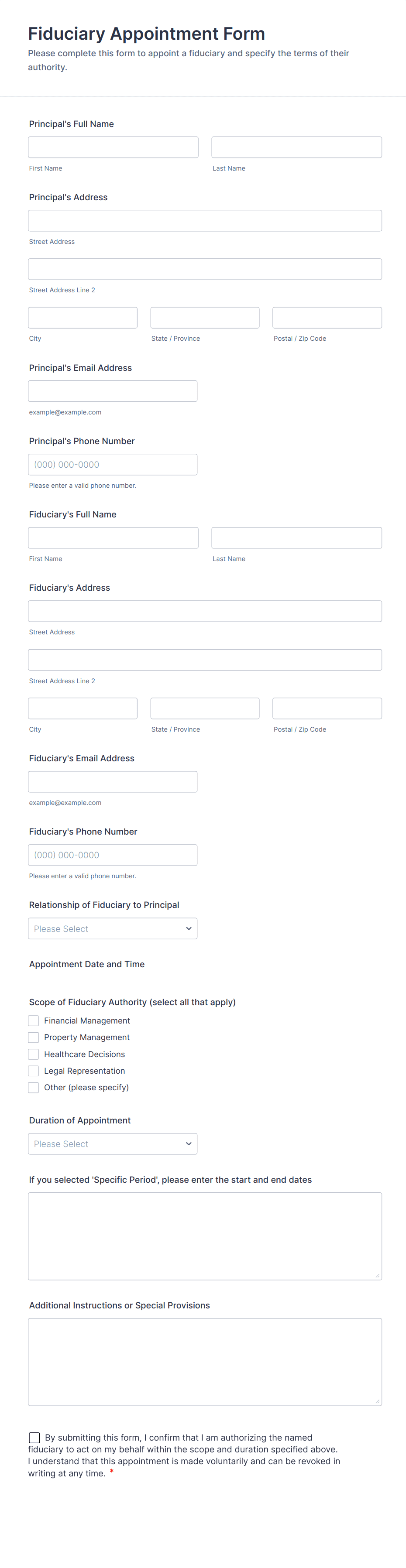This screenshot has height=1568, width=406.
Task: Tick the Property Management option
Action: click(x=34, y=1037)
